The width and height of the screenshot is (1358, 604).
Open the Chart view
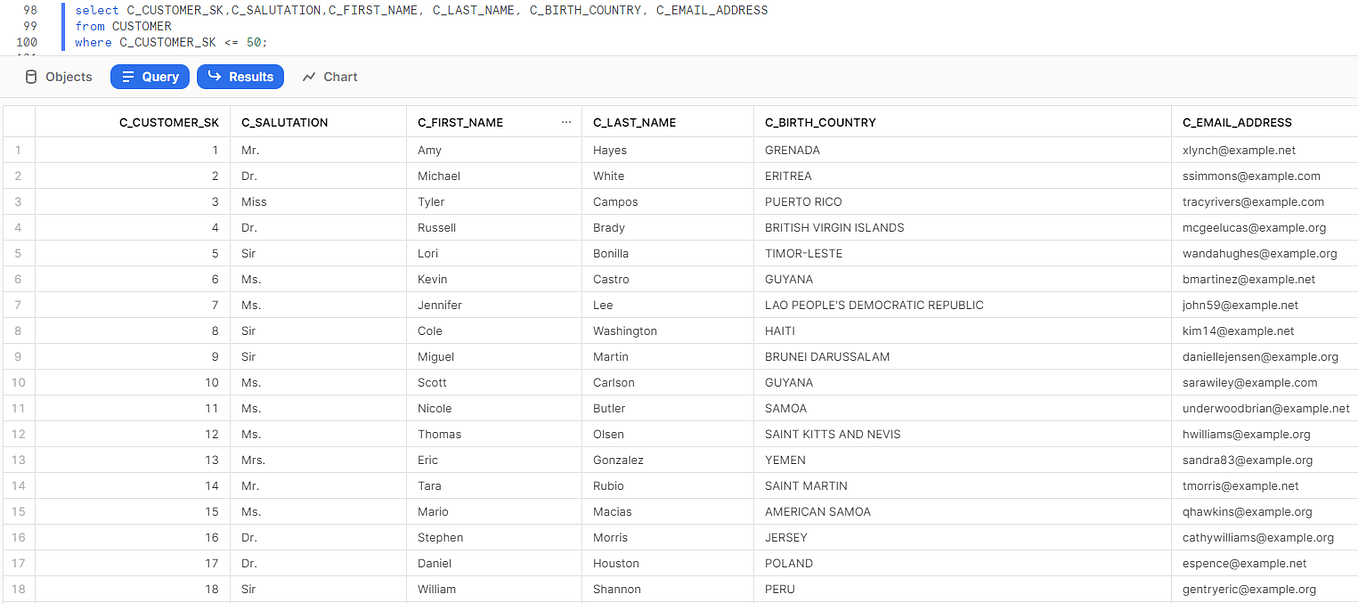tap(330, 77)
